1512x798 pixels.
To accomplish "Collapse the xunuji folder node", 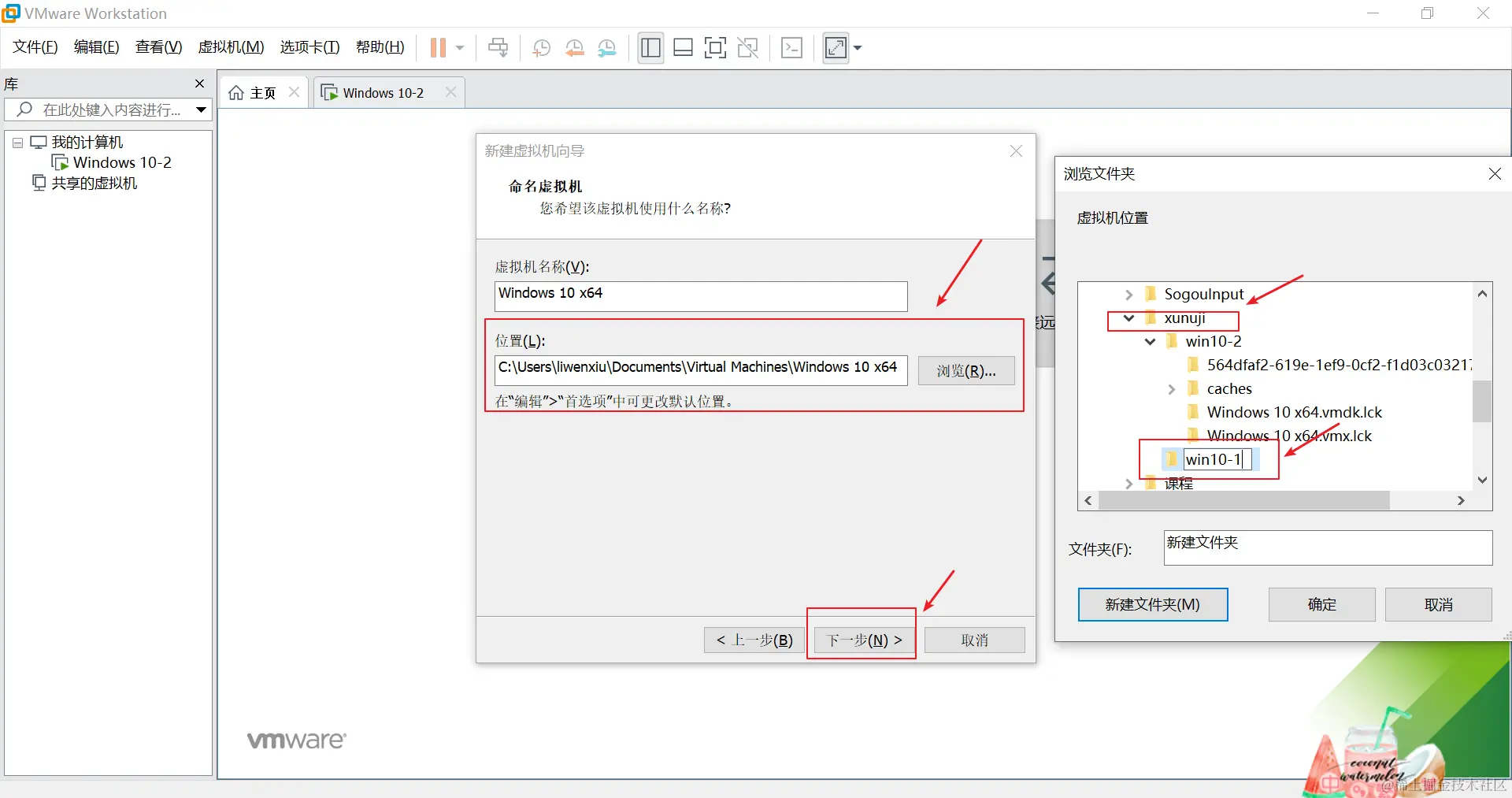I will point(1128,318).
